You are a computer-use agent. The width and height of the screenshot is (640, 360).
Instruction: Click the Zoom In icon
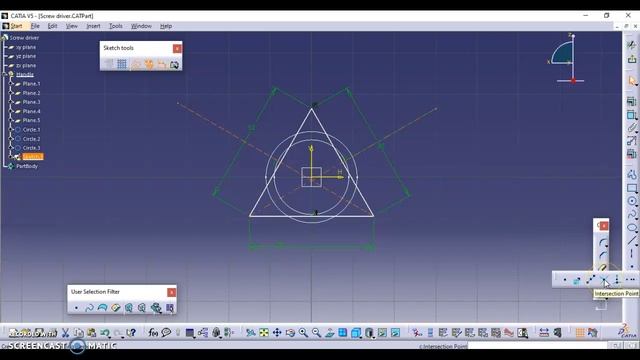[x=303, y=333]
